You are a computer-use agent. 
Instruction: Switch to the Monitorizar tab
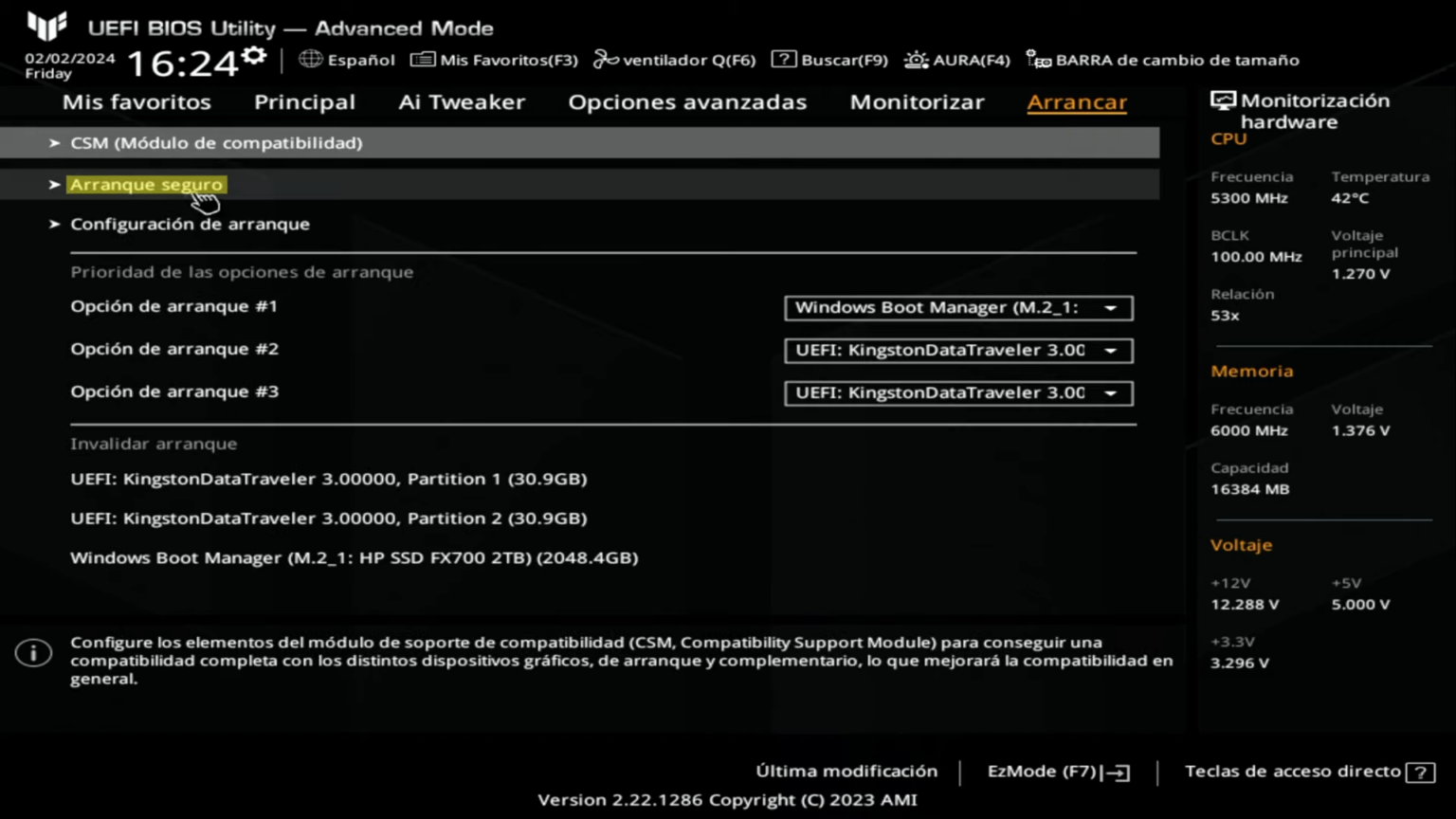coord(917,101)
